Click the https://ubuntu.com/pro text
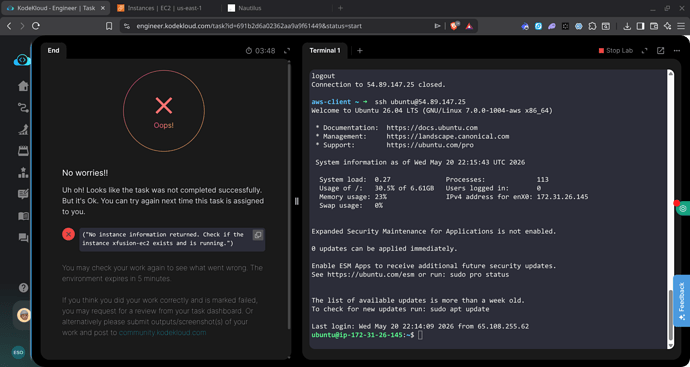Screen dimensions: 690x367 (x=430, y=145)
